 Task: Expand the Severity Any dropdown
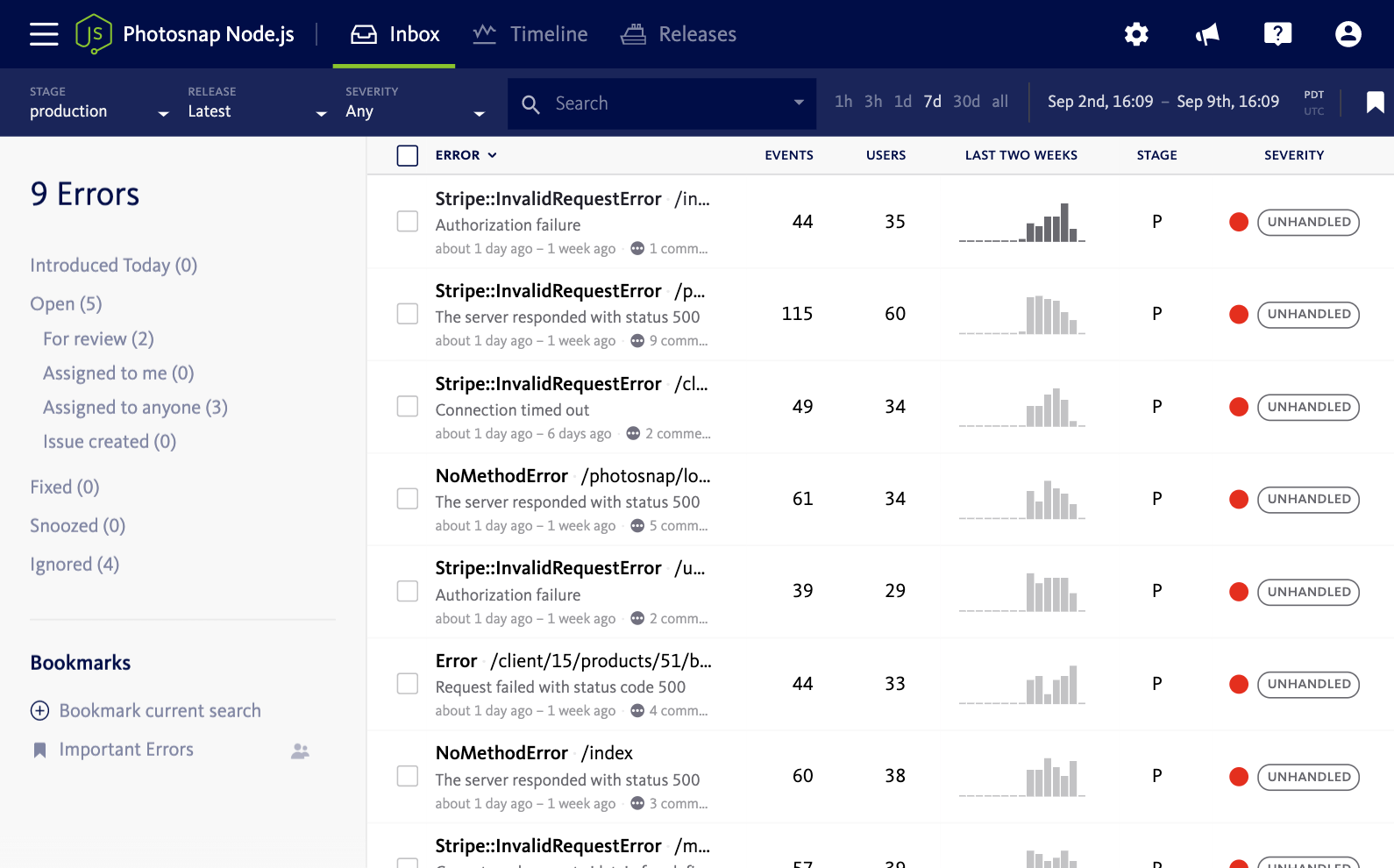pos(416,103)
